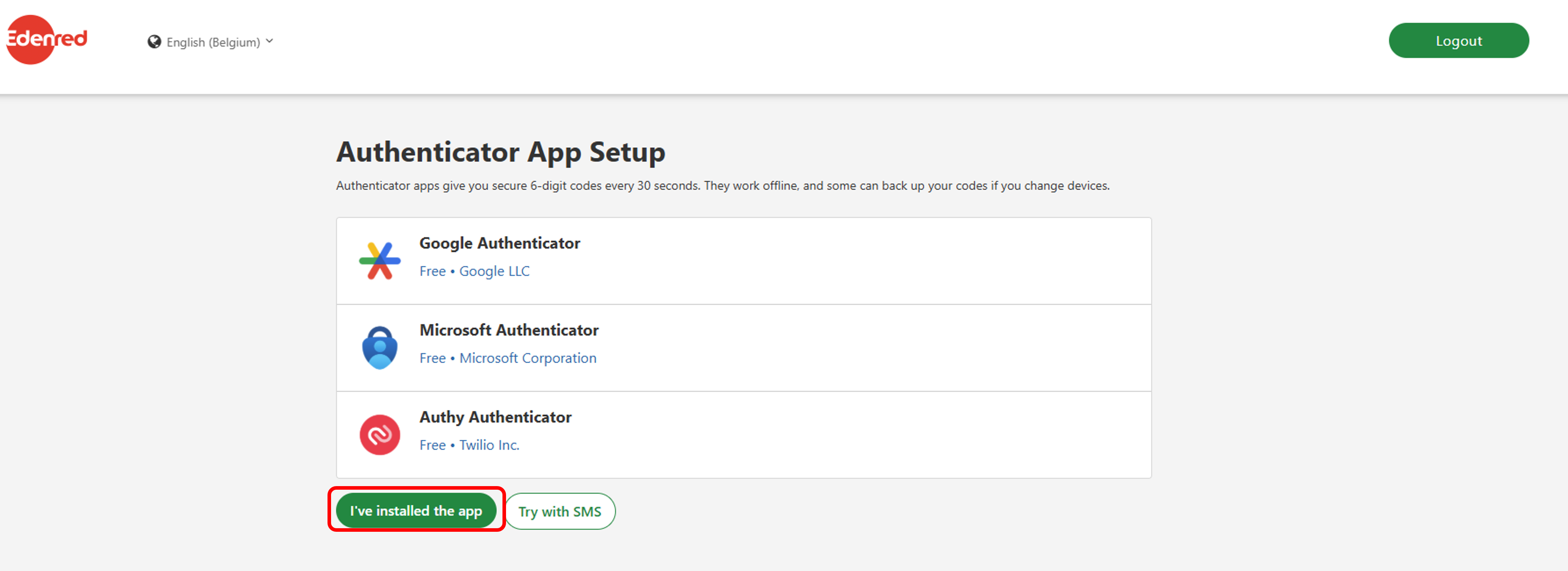
Task: Select the Authy Authenticator title
Action: click(x=495, y=417)
